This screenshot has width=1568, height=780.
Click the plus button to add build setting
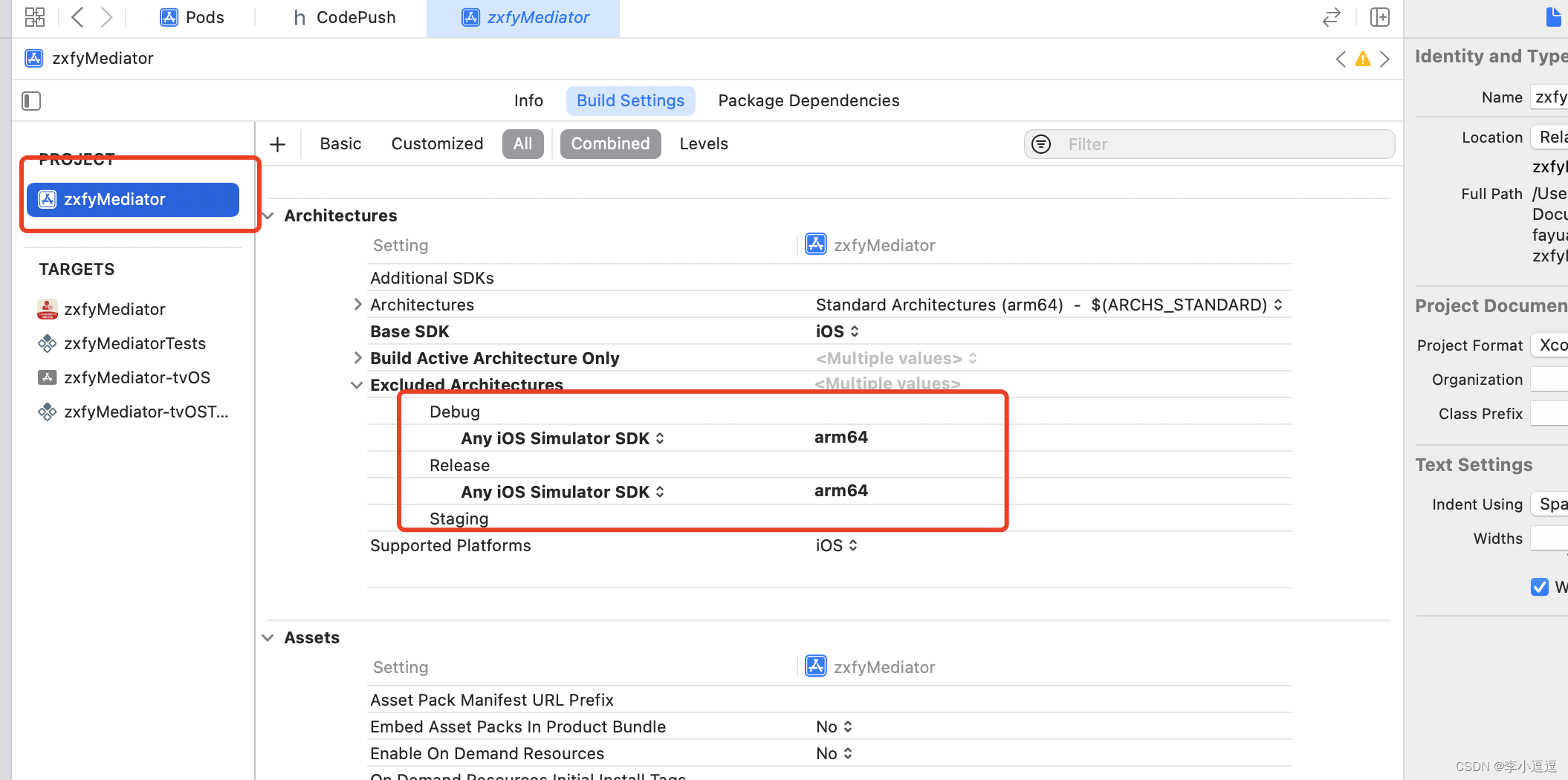pyautogui.click(x=277, y=144)
